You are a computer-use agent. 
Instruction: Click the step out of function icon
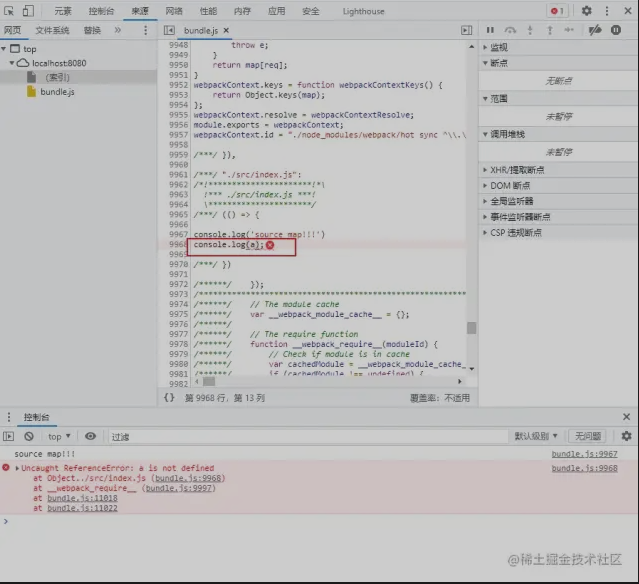(x=550, y=30)
